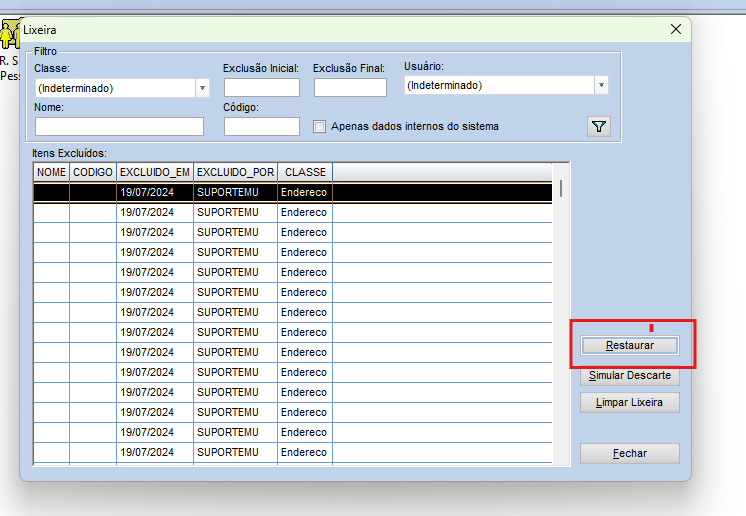The width and height of the screenshot is (746, 516).
Task: Close the Lixeira dialog window
Action: 676,30
